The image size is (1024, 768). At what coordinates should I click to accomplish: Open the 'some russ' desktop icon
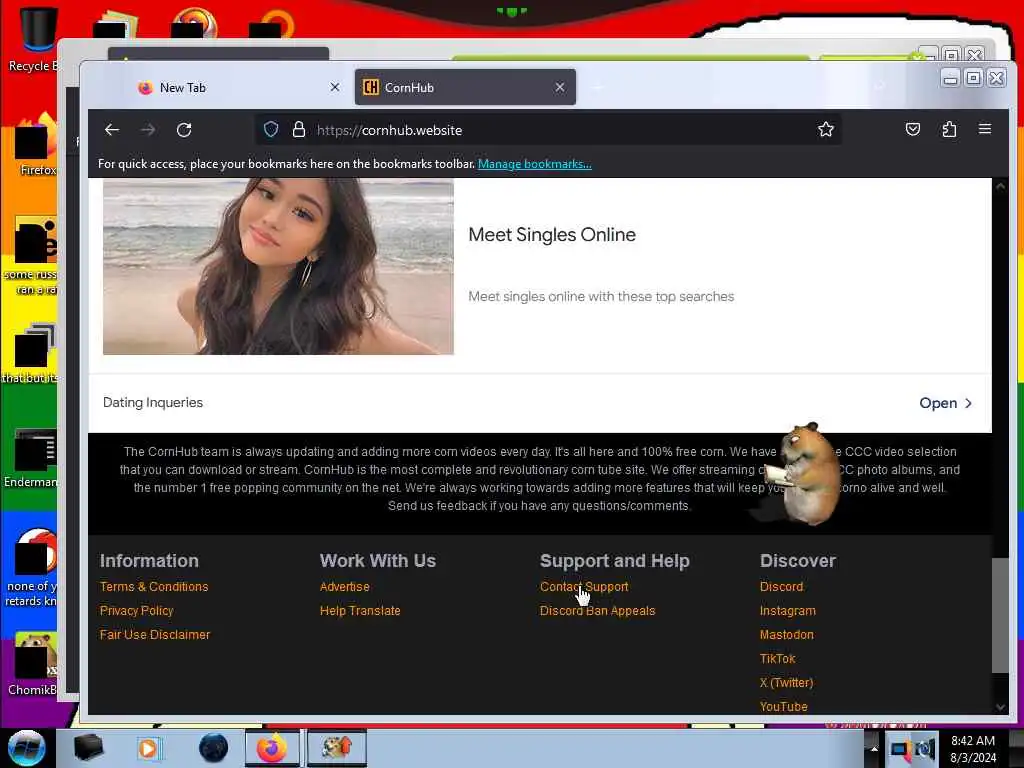click(32, 255)
